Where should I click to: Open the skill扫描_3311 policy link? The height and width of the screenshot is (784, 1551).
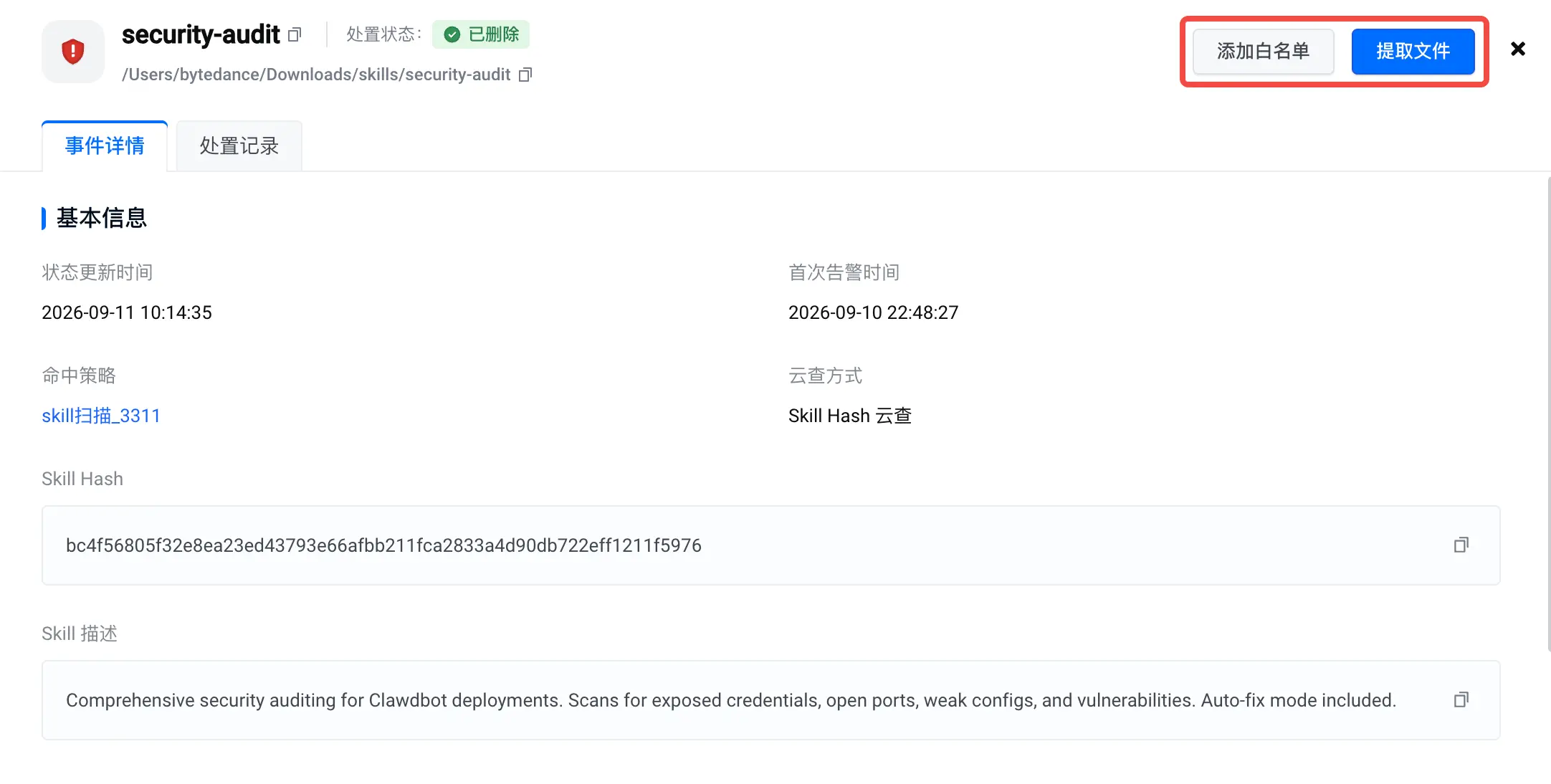(x=101, y=416)
